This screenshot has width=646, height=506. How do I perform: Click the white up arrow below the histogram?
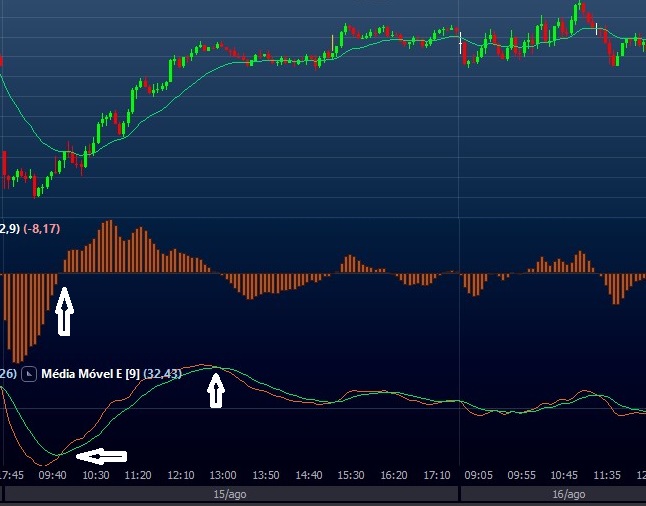click(64, 312)
